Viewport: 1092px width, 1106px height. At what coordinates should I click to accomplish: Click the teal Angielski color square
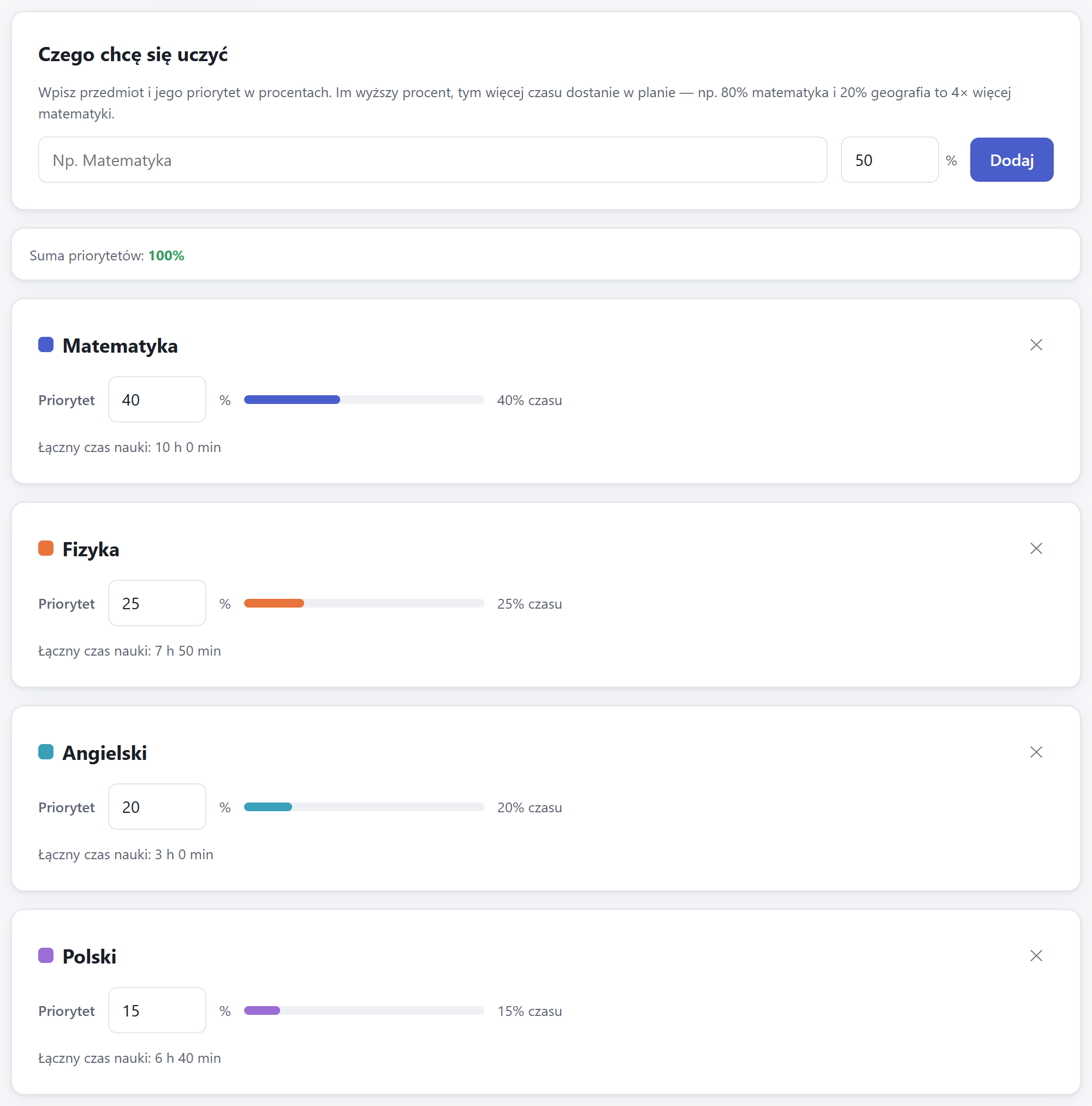click(46, 752)
